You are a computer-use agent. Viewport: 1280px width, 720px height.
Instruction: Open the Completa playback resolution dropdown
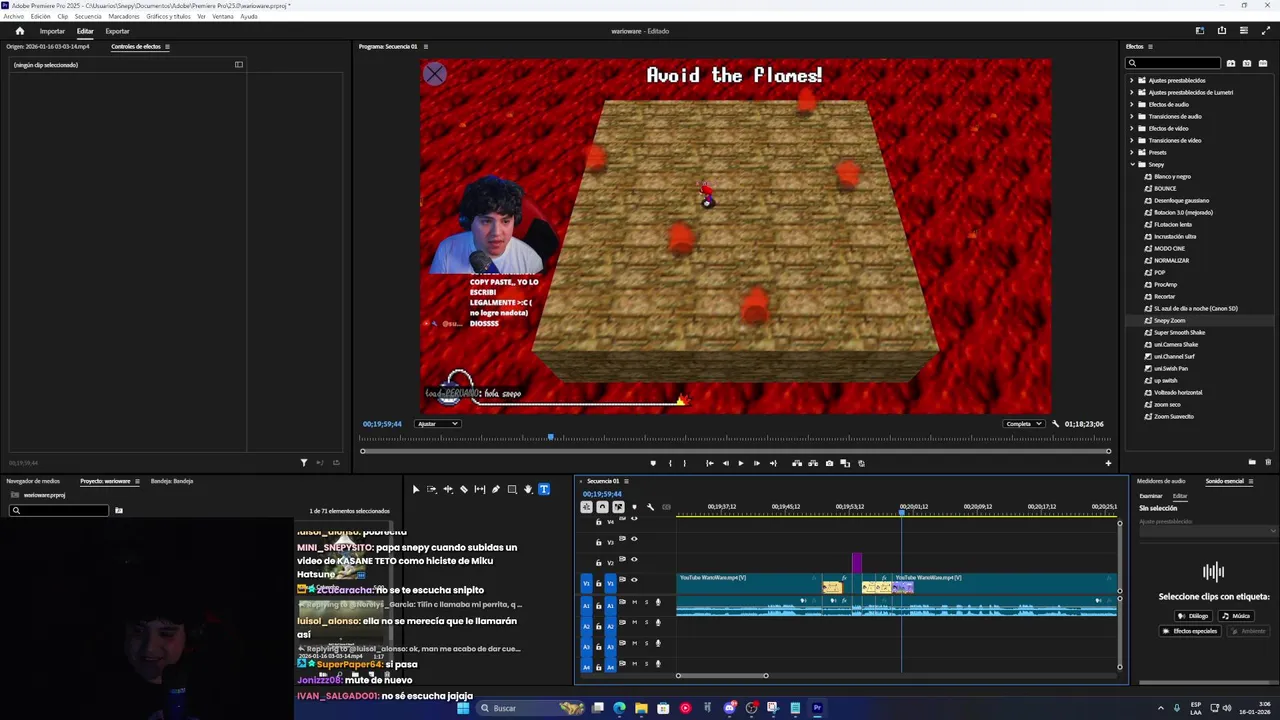click(1025, 424)
